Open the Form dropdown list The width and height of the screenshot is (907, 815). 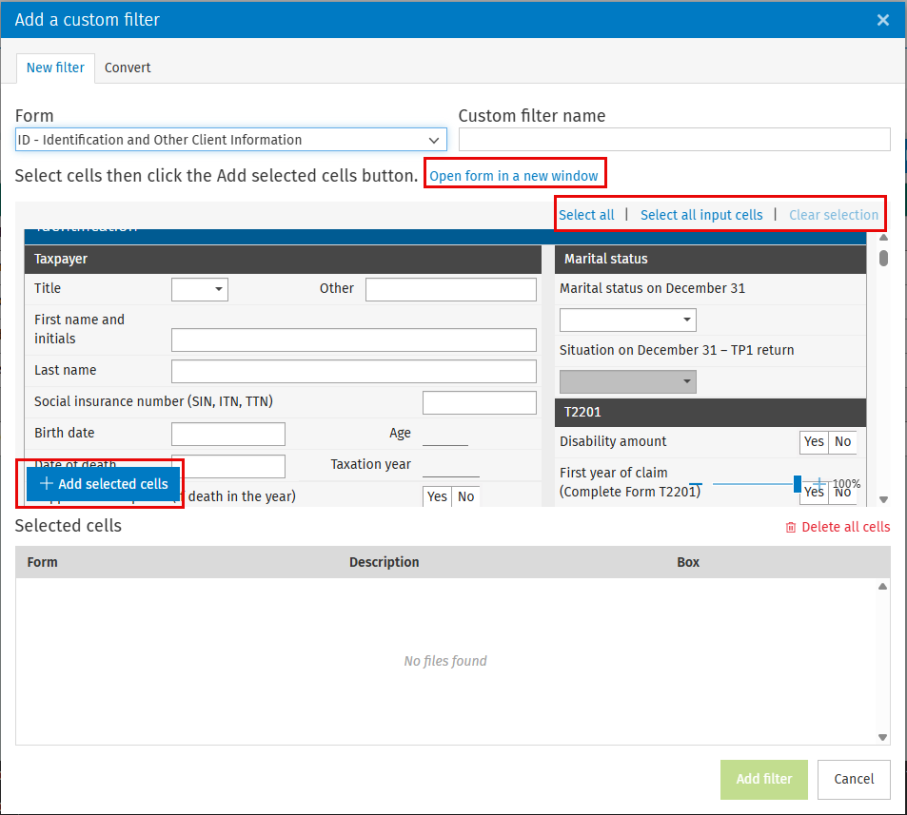(x=434, y=140)
